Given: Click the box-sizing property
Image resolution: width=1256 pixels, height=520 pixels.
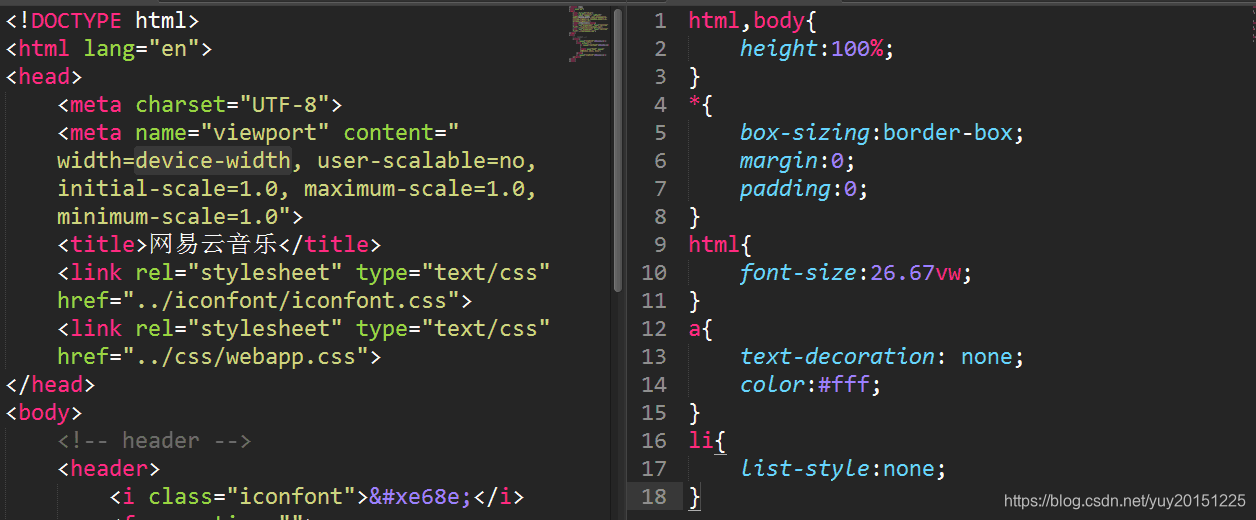Looking at the screenshot, I should point(805,132).
